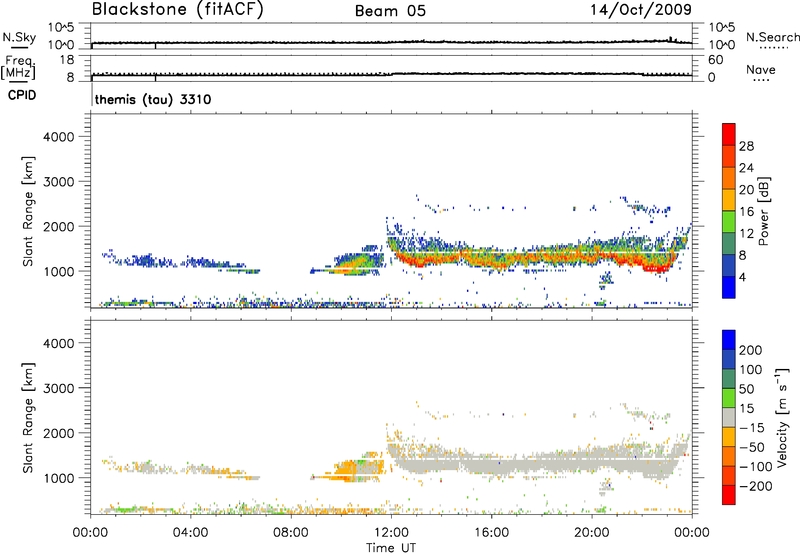Click the 'Blackstone (fitACF)' title text

tap(177, 9)
